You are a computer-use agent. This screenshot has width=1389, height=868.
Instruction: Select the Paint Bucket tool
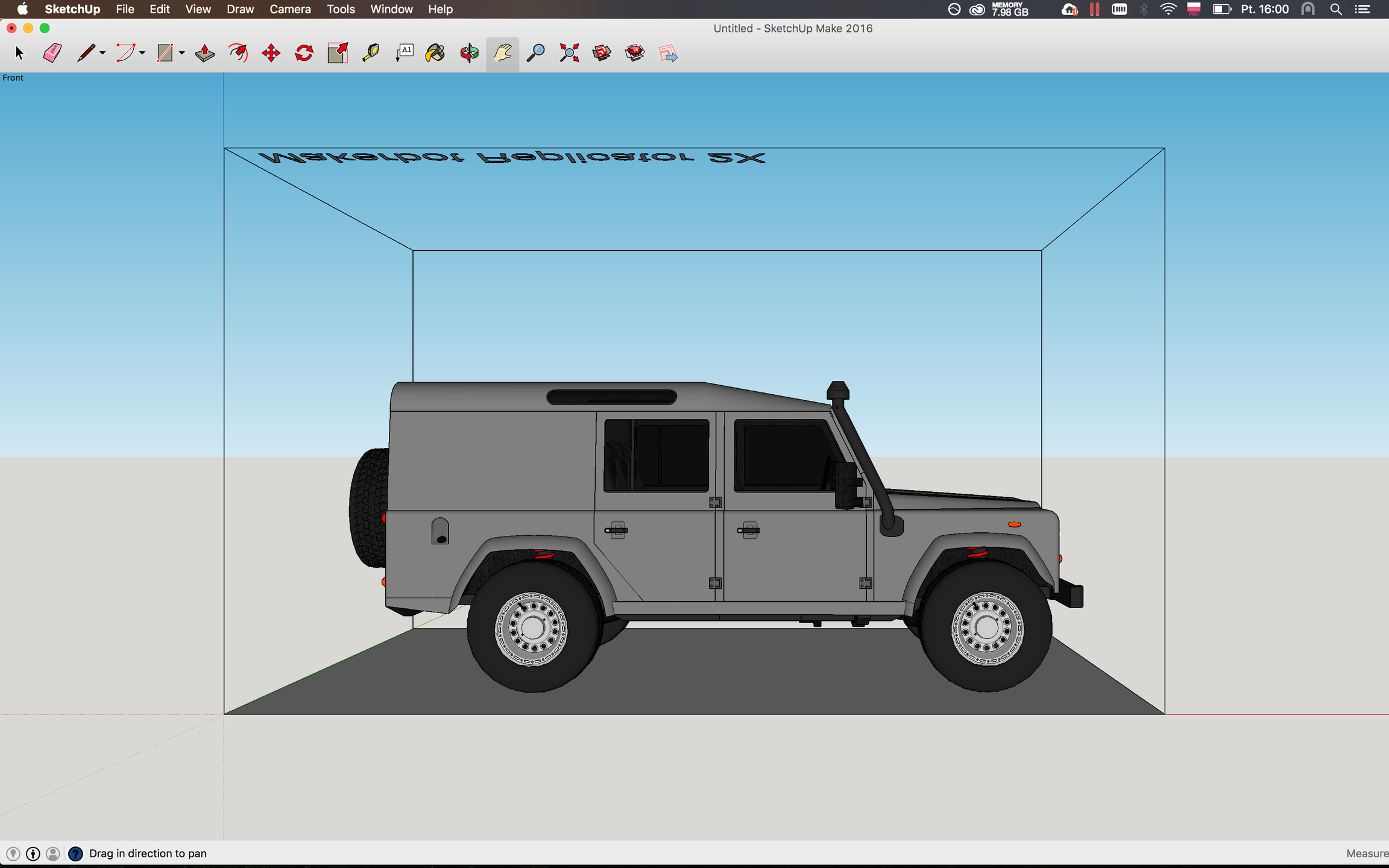(x=435, y=54)
